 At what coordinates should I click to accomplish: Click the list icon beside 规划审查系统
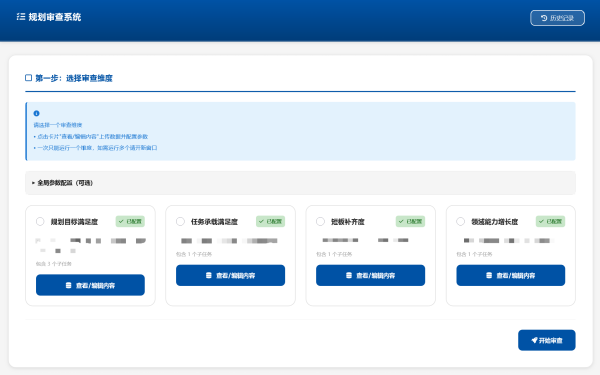coord(21,17)
